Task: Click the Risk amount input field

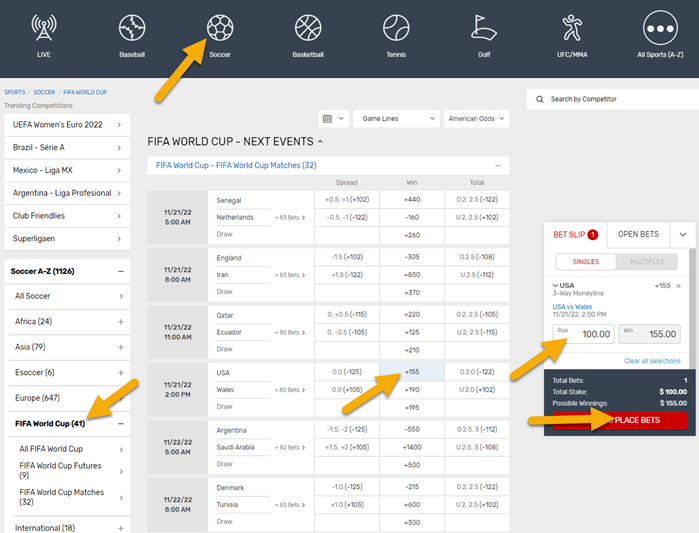Action: click(583, 334)
